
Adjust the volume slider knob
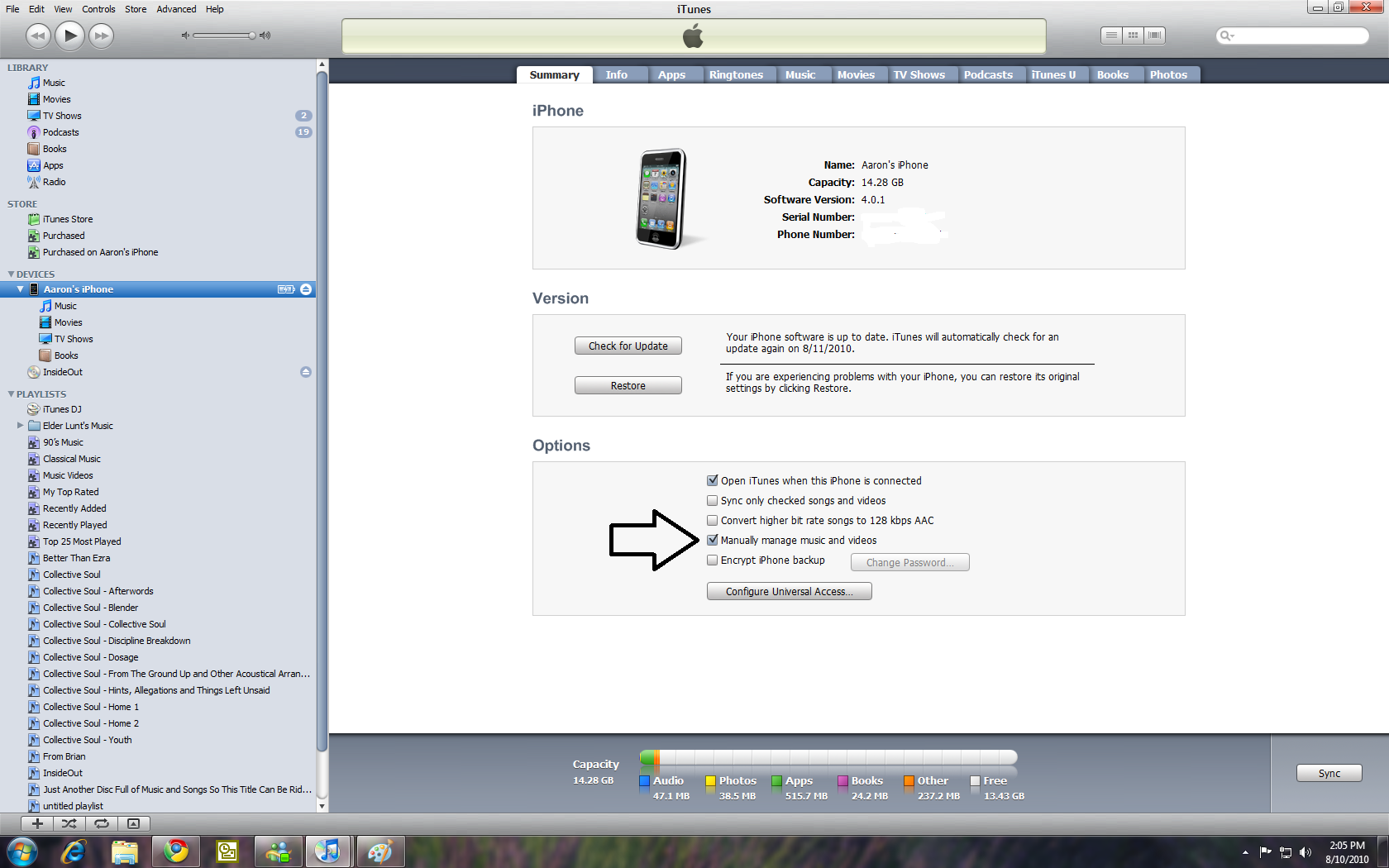[x=251, y=36]
